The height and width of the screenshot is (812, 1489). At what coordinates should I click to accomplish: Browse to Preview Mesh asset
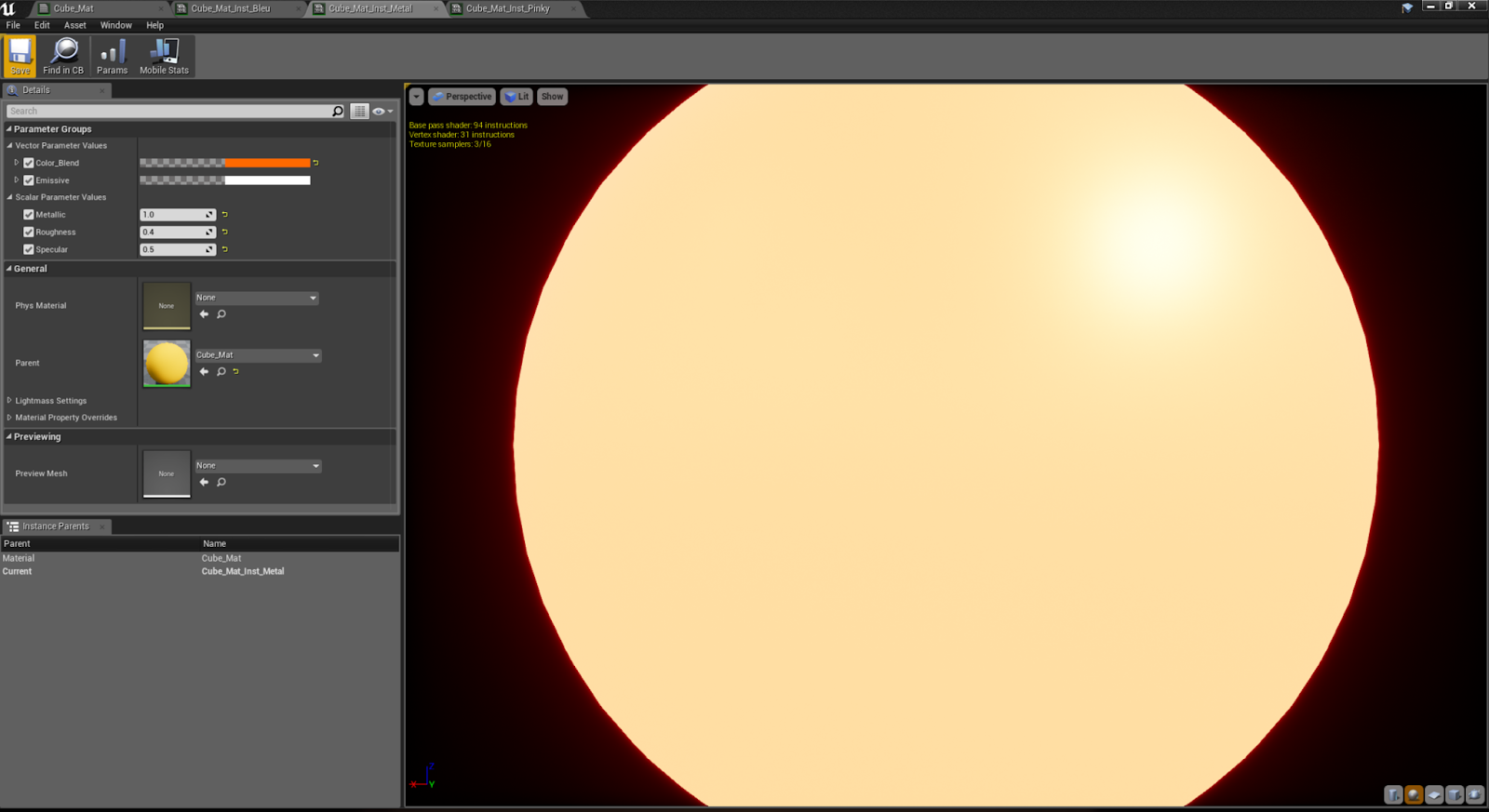[221, 482]
